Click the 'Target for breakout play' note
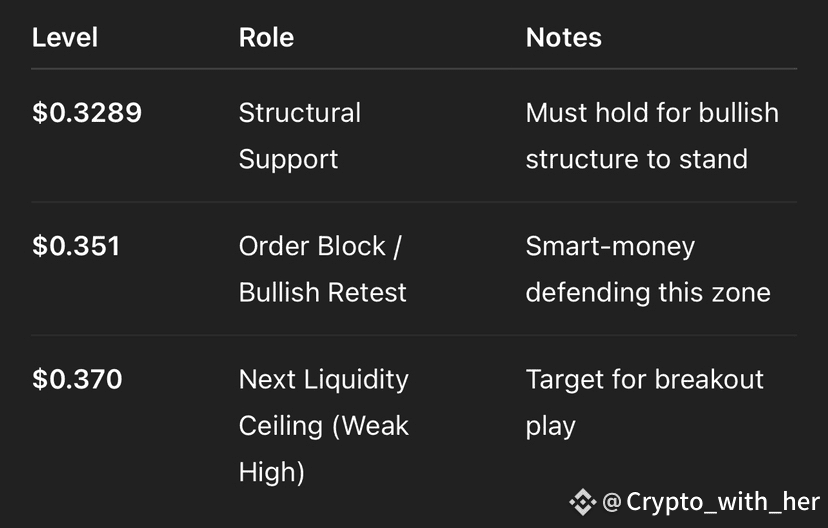 (645, 402)
